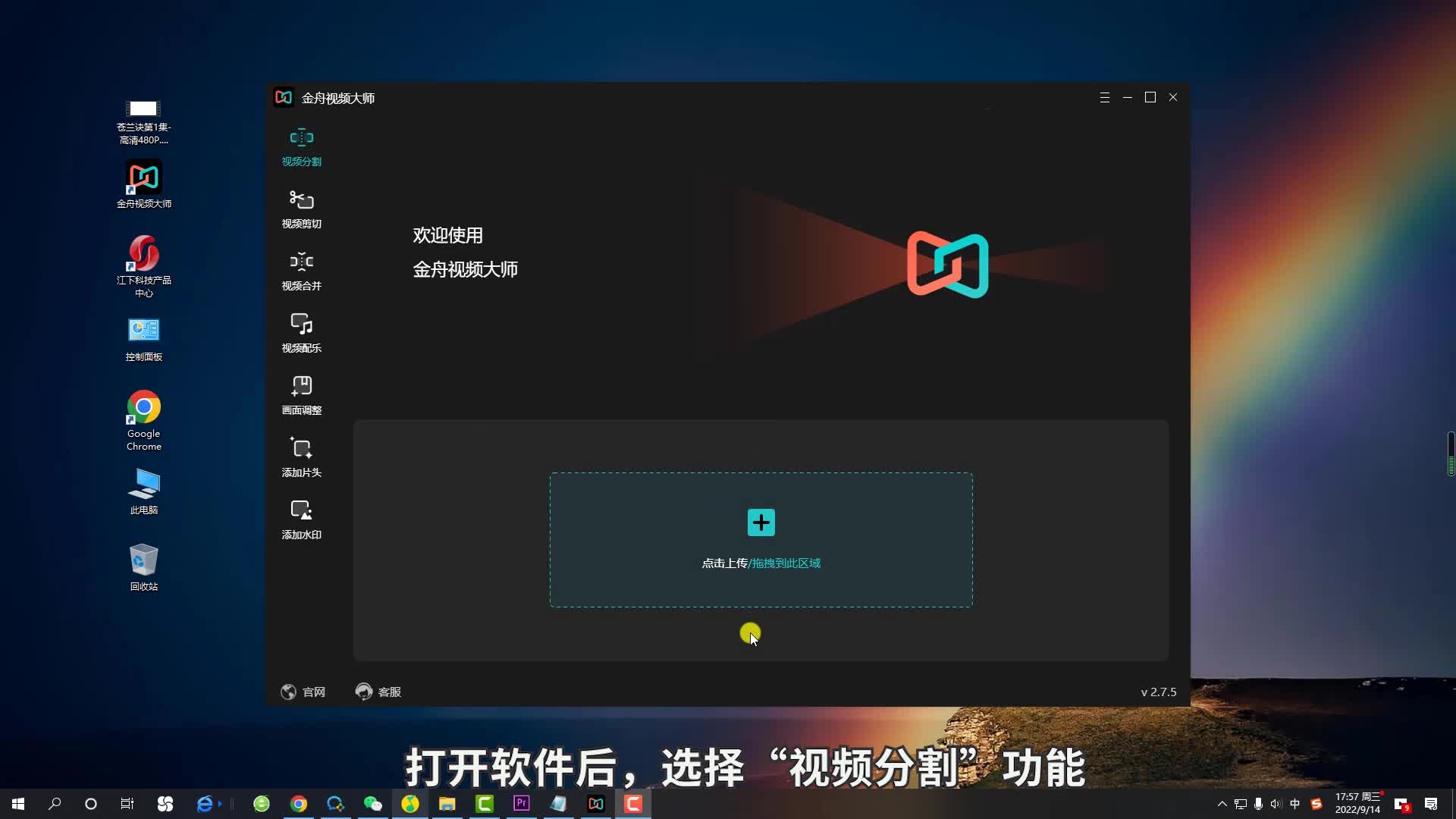Select the 苍兰诀第1集 video file on the desktop

[x=143, y=122]
